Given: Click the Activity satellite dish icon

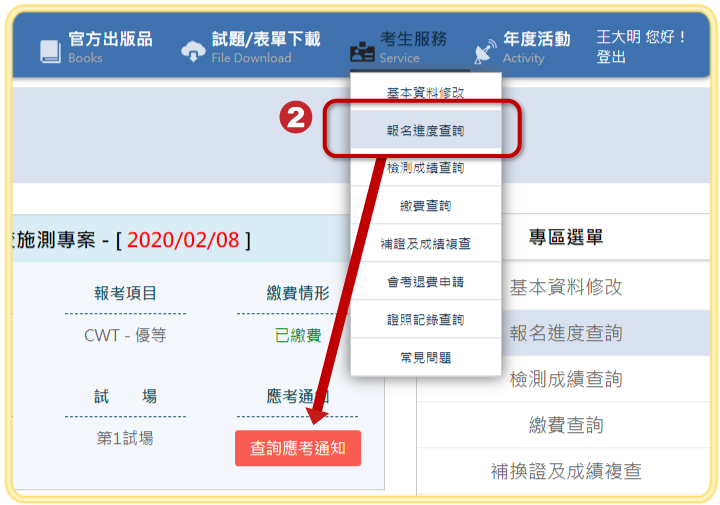Looking at the screenshot, I should click(x=485, y=51).
